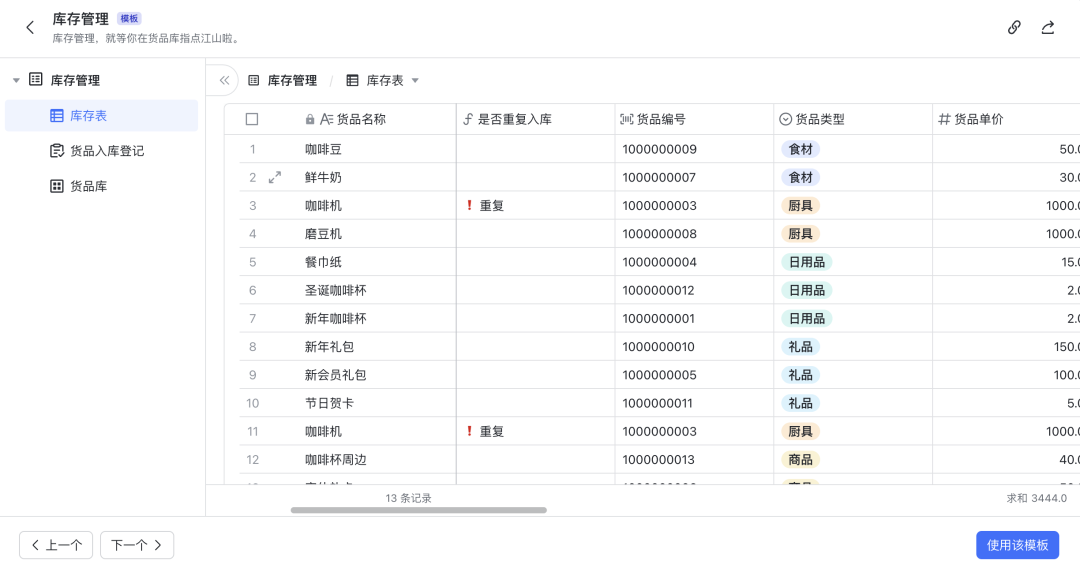1080x568 pixels.
Task: Click formula icon in 是否重复入库 header
Action: [468, 119]
